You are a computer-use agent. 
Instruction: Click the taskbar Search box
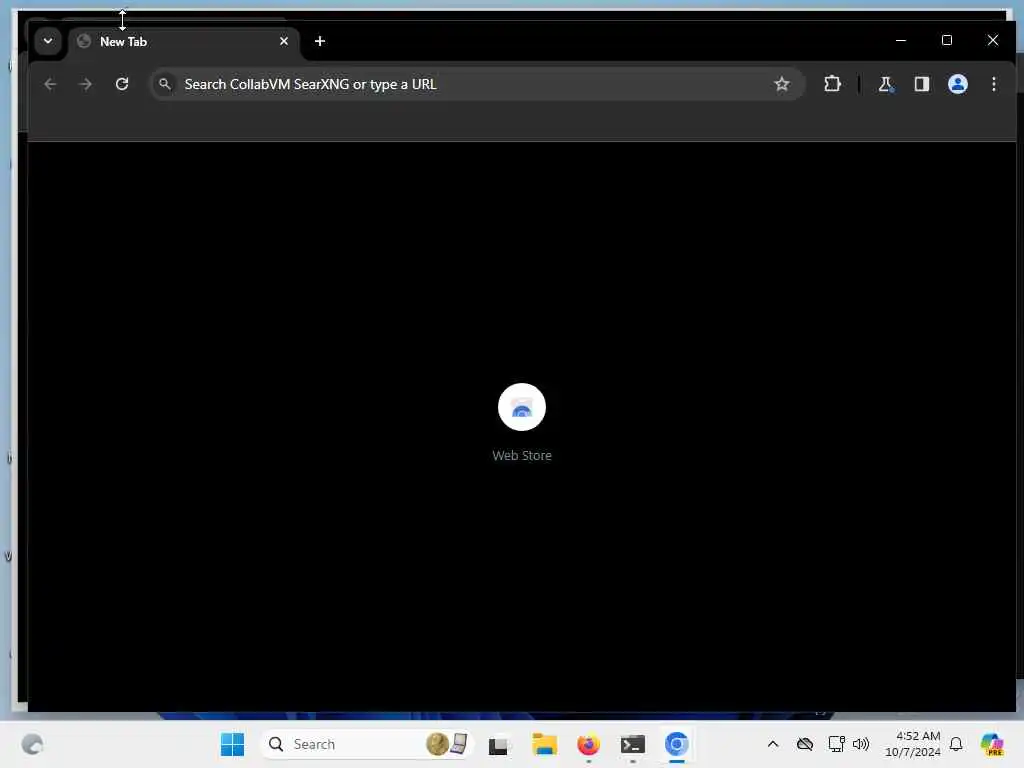pyautogui.click(x=367, y=744)
